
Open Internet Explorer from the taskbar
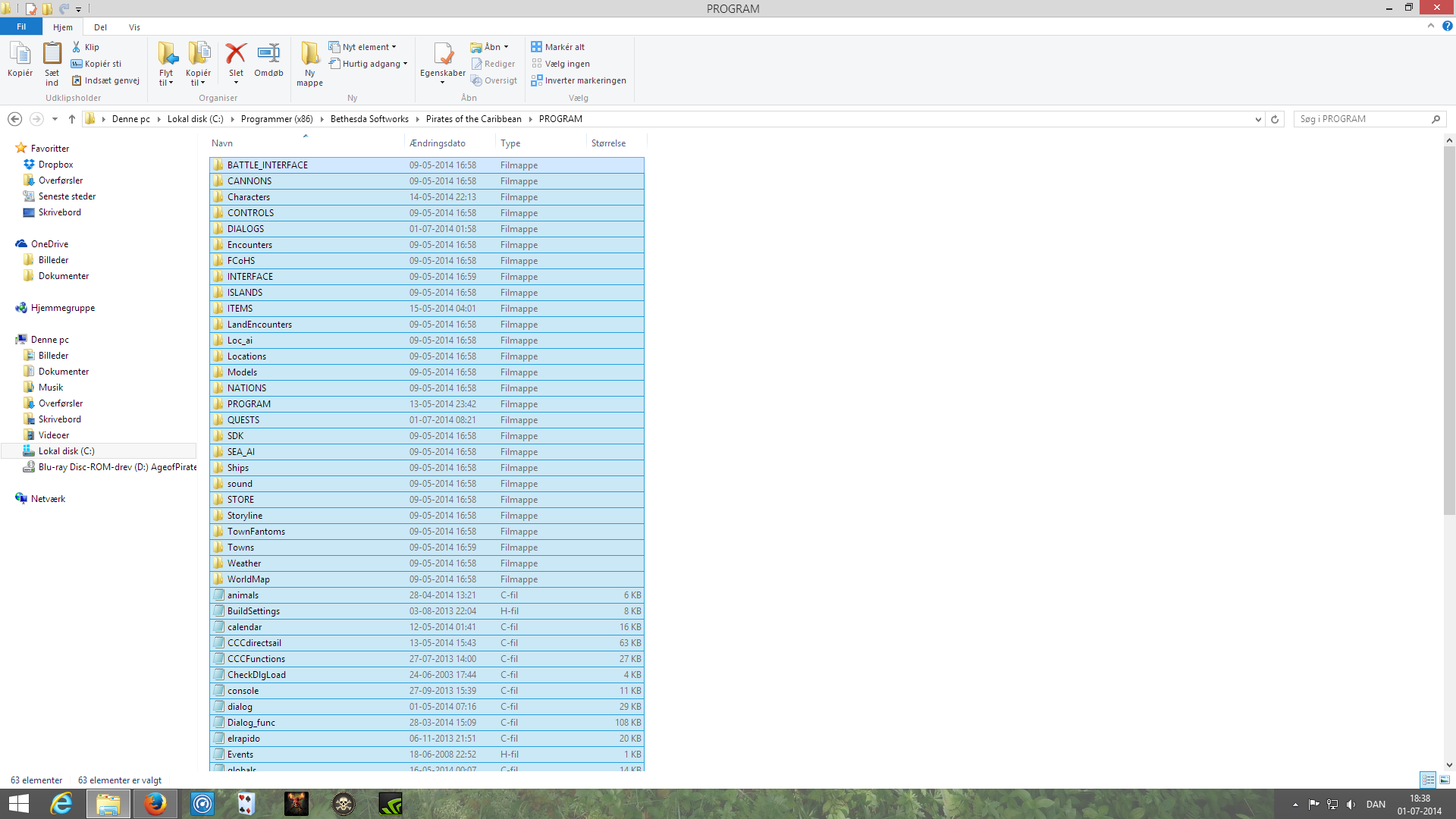point(61,804)
